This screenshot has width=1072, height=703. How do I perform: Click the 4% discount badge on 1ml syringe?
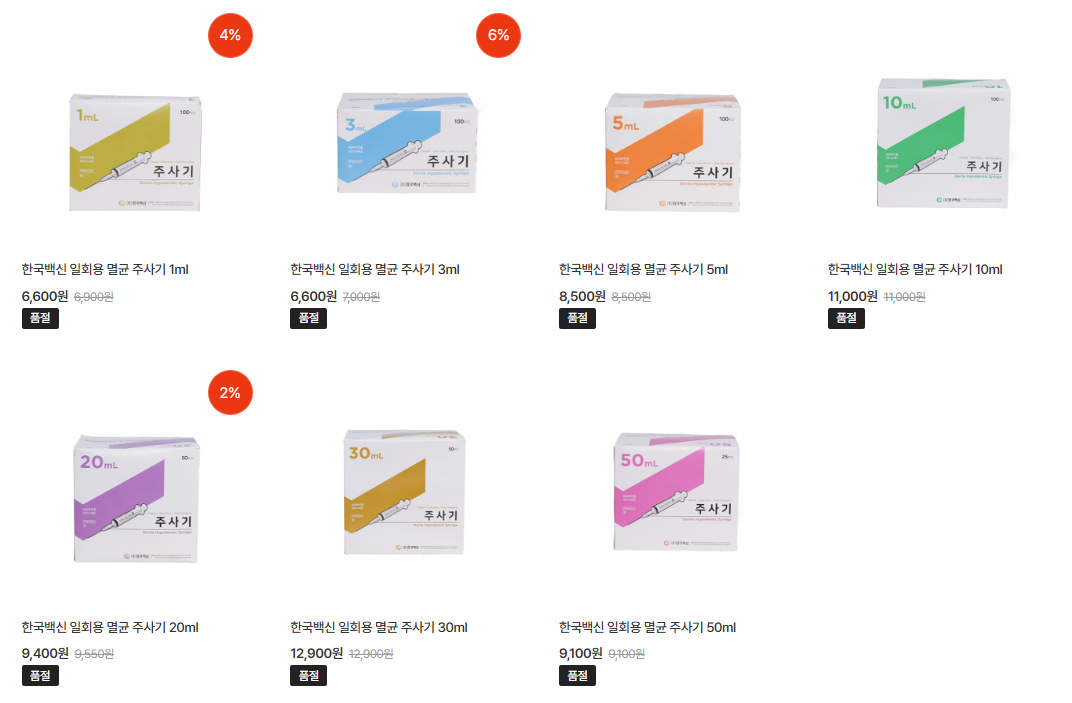pos(230,36)
